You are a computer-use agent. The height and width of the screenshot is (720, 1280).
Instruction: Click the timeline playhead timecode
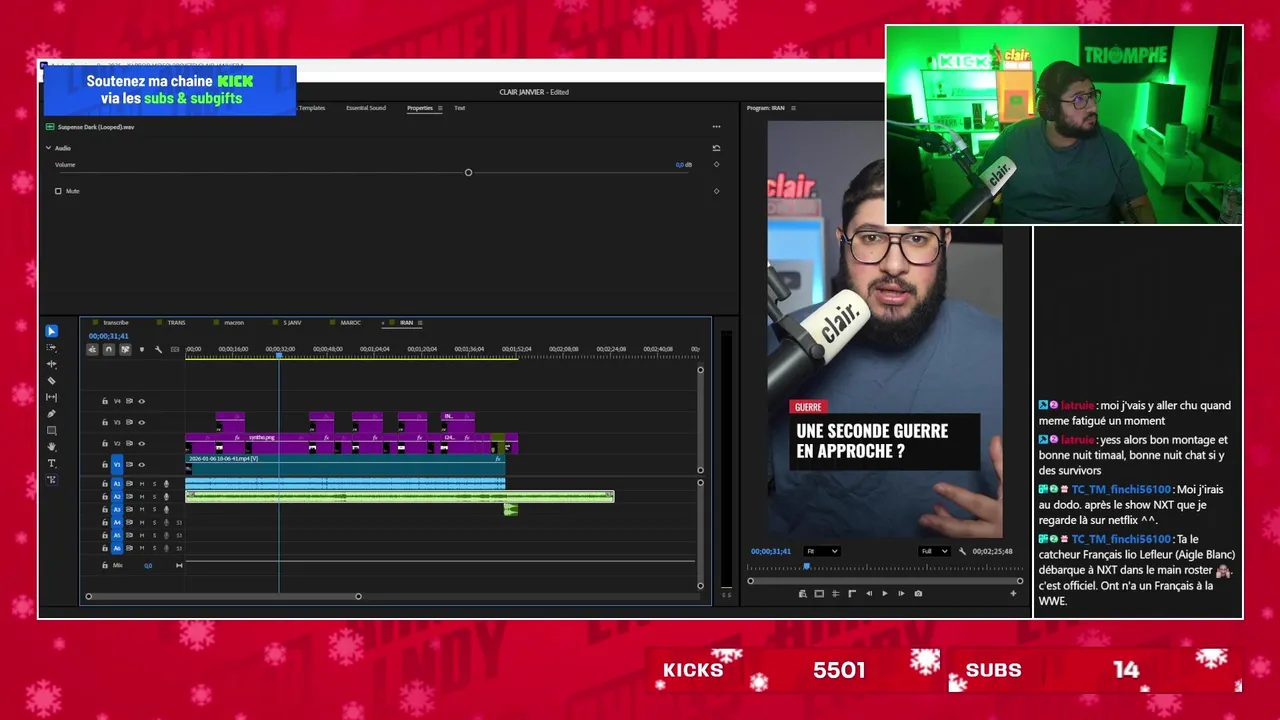click(x=108, y=336)
